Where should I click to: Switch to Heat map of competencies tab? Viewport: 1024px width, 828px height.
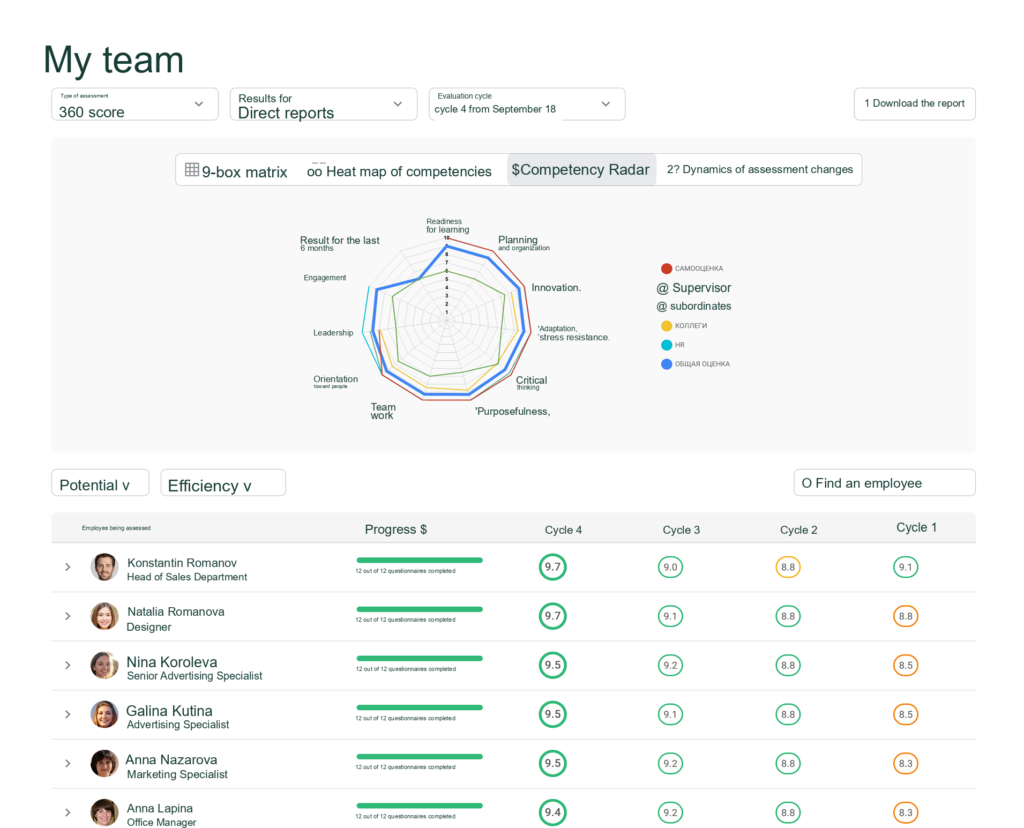(399, 171)
